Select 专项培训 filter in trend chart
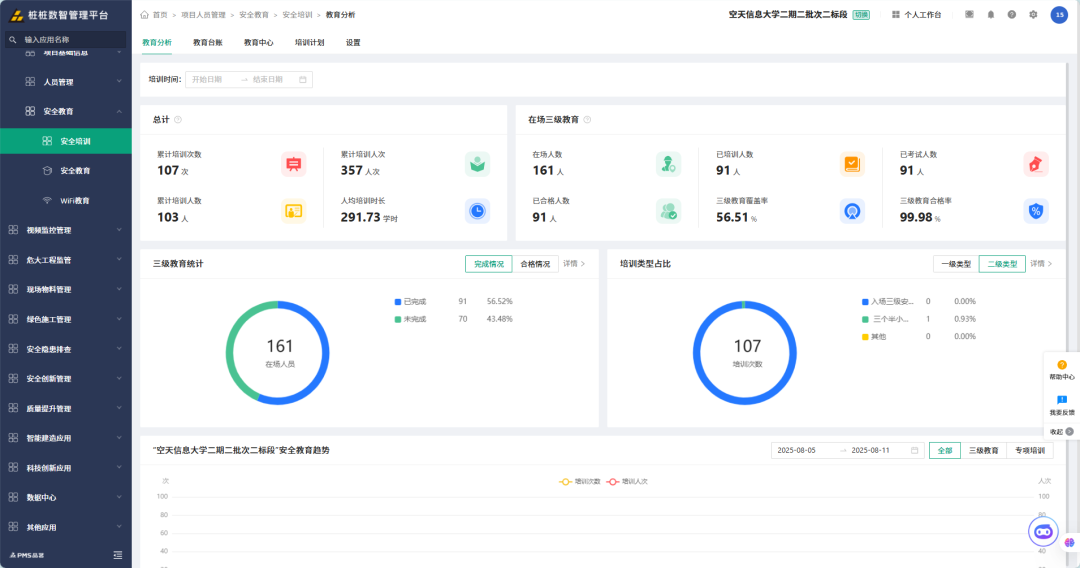 point(1030,450)
